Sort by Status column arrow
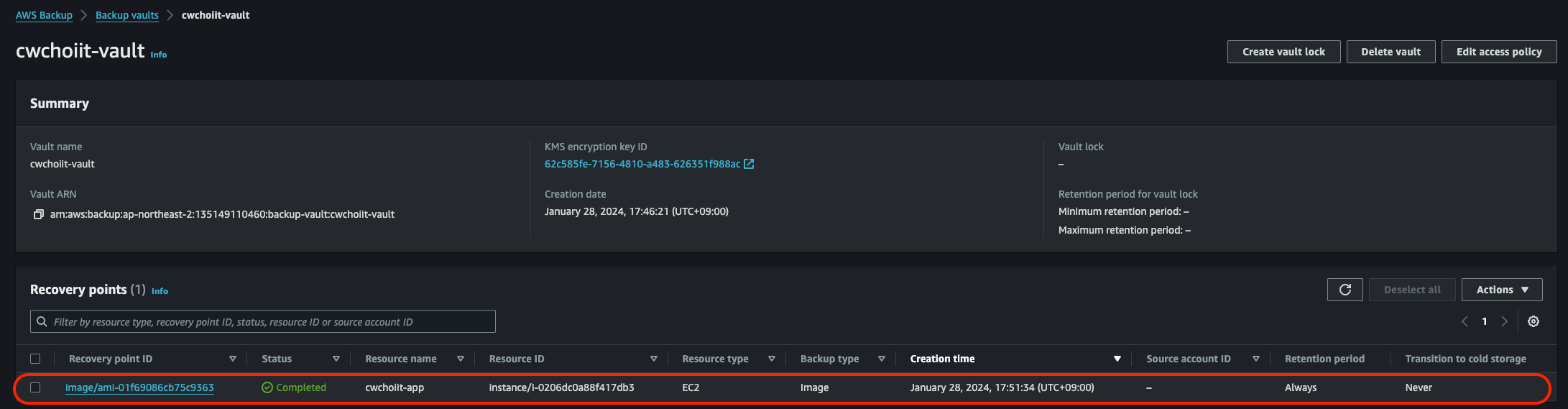Screen dimensions: 1568x409 point(336,359)
